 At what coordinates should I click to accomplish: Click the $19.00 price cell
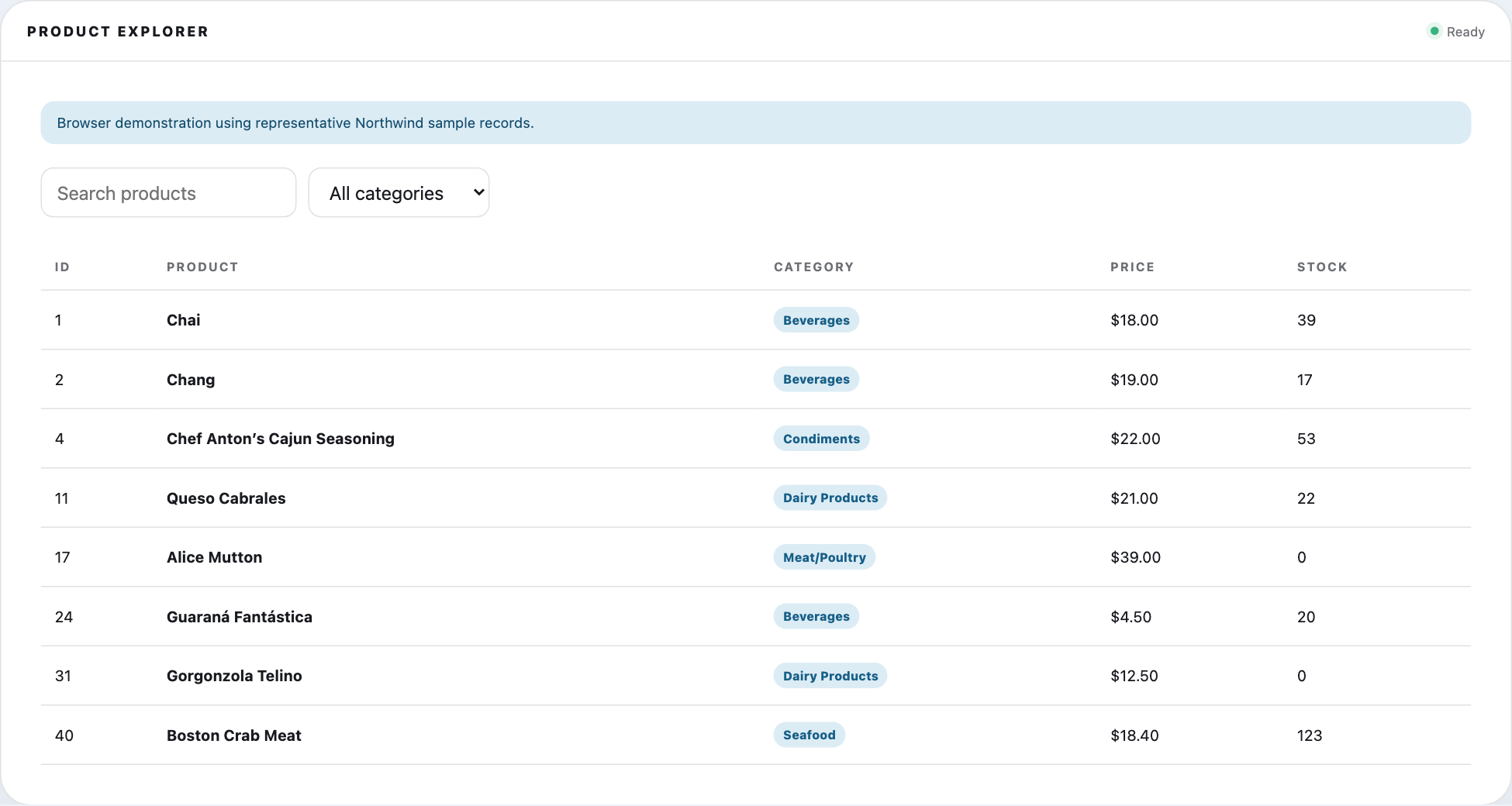(x=1134, y=380)
